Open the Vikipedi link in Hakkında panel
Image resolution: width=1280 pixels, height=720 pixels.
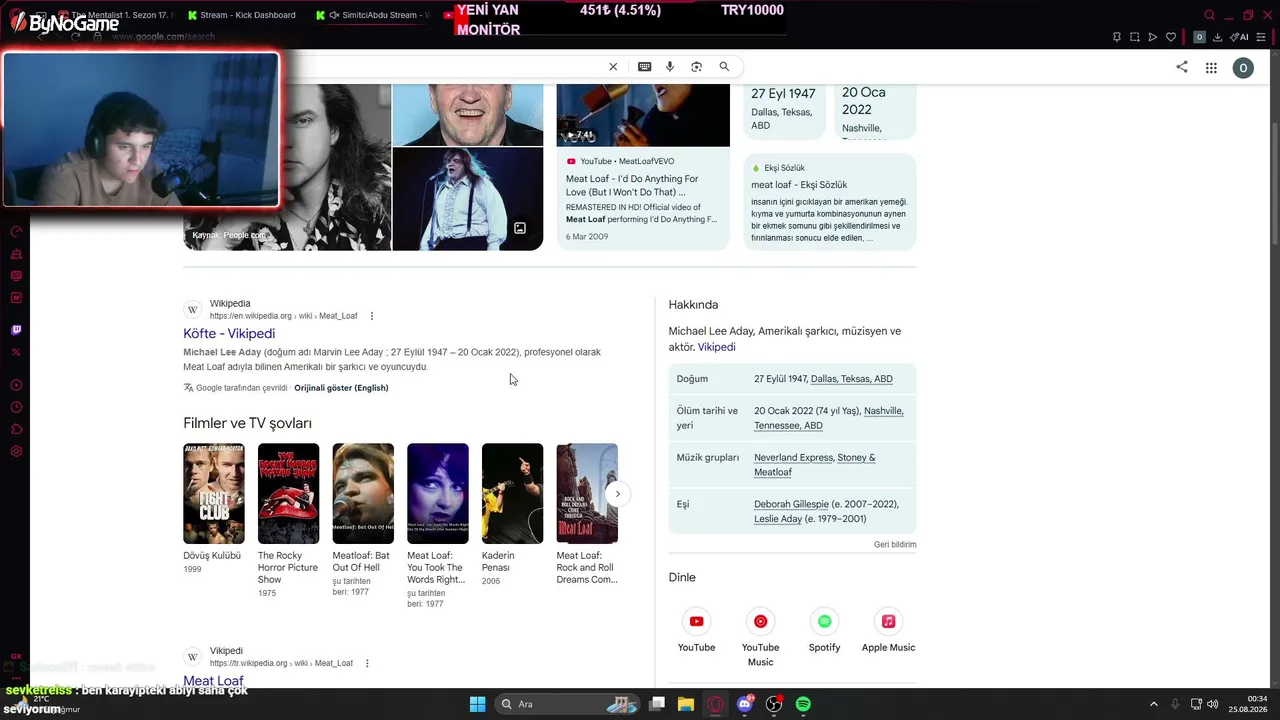pyautogui.click(x=716, y=347)
